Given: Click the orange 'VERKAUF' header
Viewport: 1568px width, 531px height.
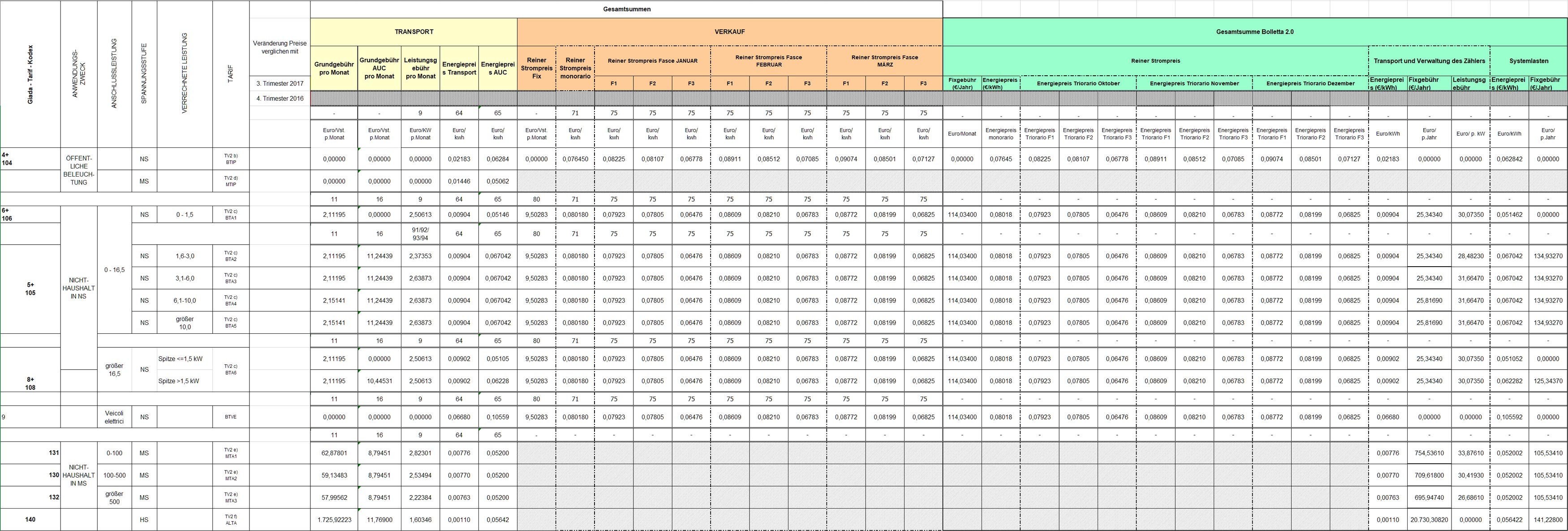Looking at the screenshot, I should click(x=730, y=32).
